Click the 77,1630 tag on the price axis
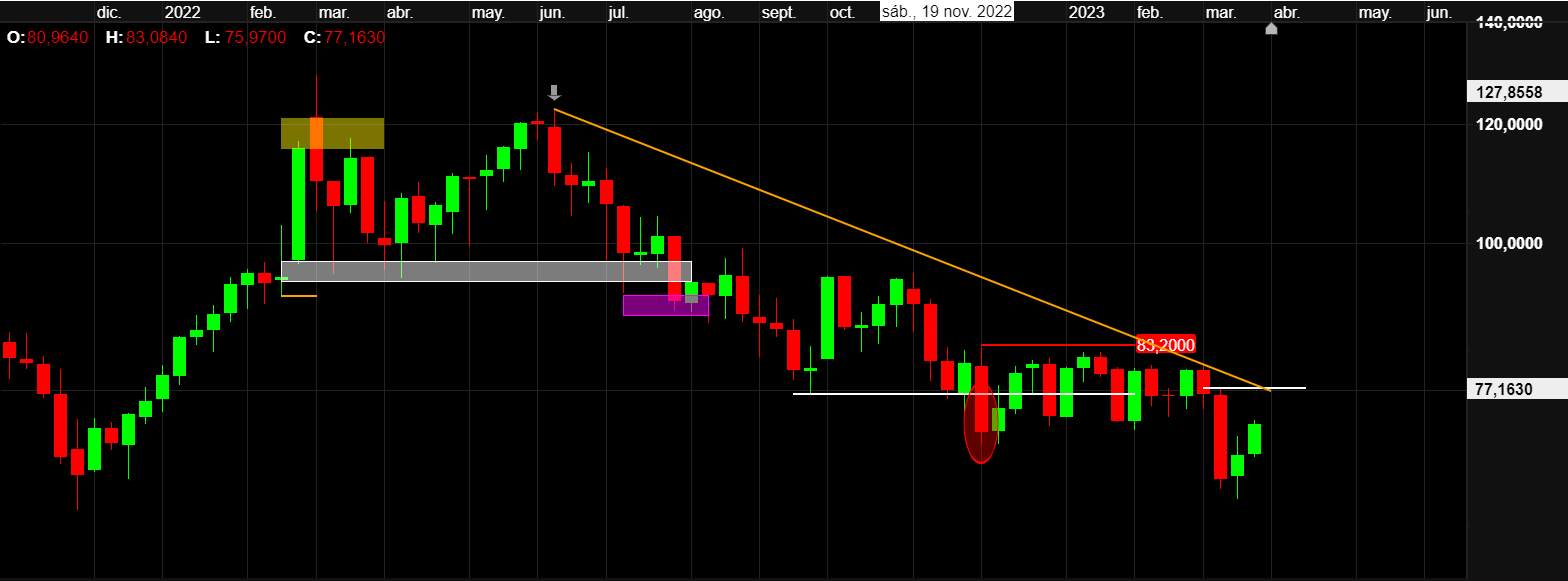Image resolution: width=1568 pixels, height=581 pixels. click(x=1515, y=390)
